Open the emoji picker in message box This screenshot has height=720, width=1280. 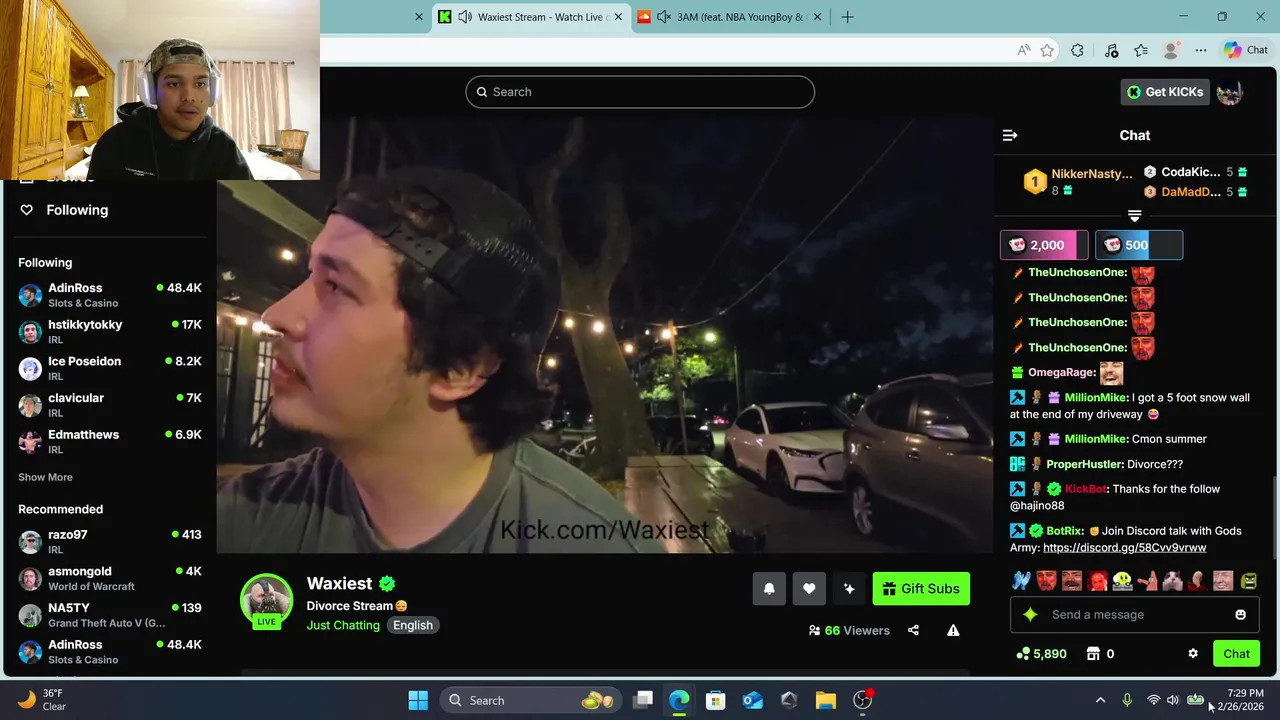[x=1240, y=615]
